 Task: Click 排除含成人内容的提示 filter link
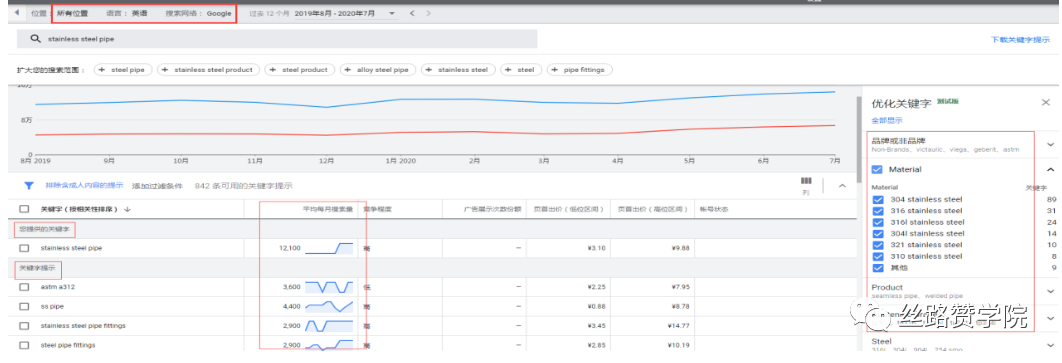[x=84, y=185]
